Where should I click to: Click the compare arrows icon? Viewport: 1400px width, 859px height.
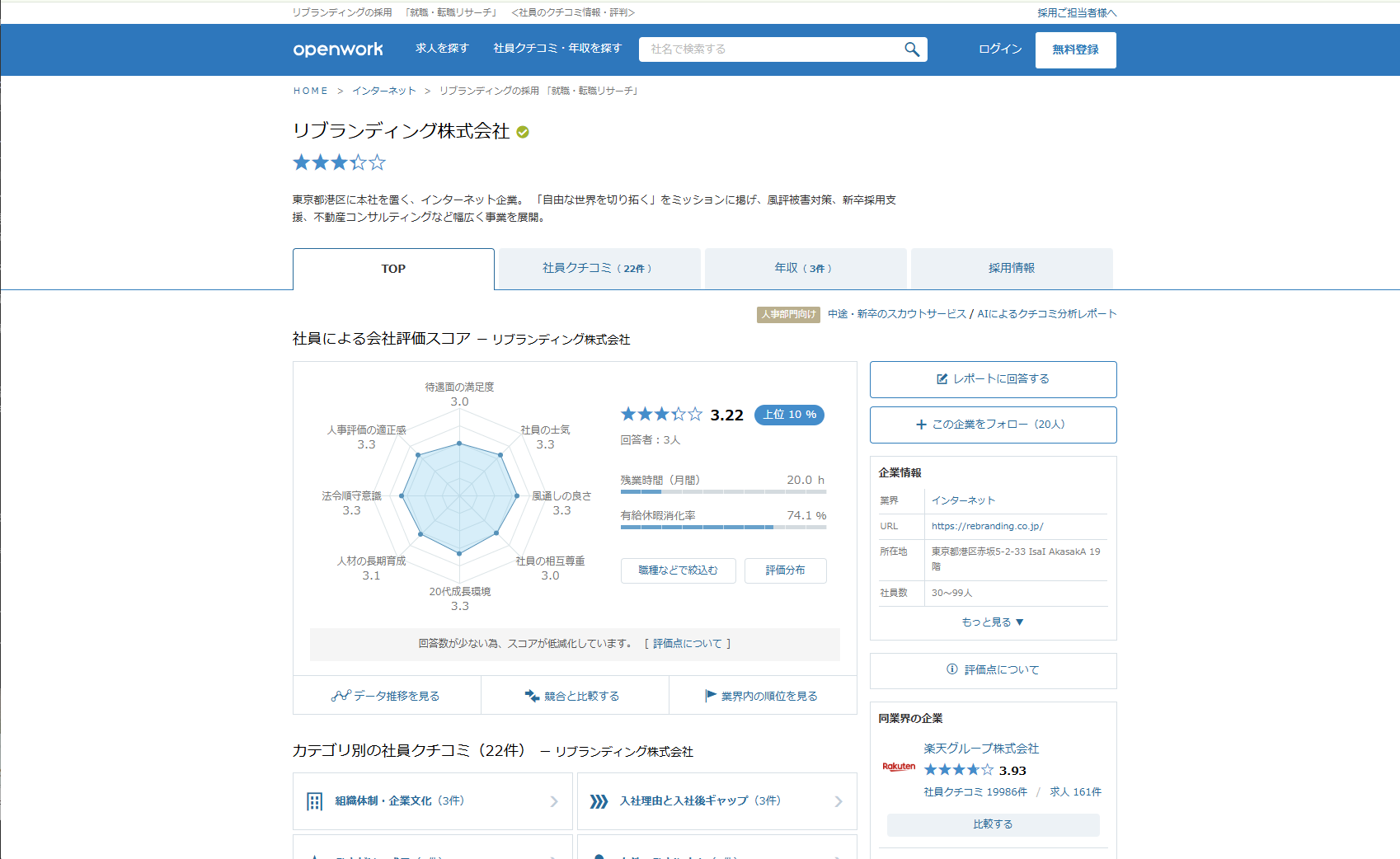point(532,696)
